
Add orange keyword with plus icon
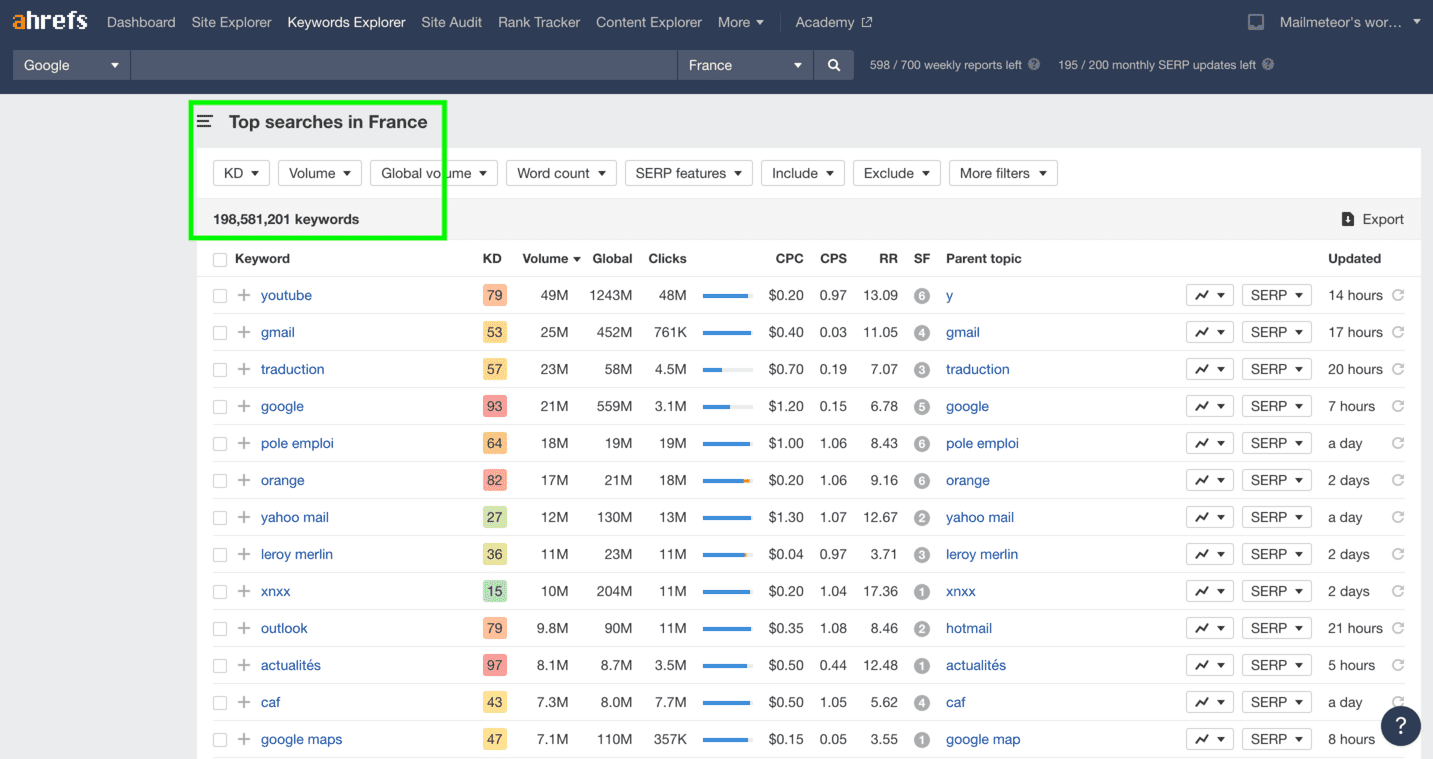pos(244,480)
